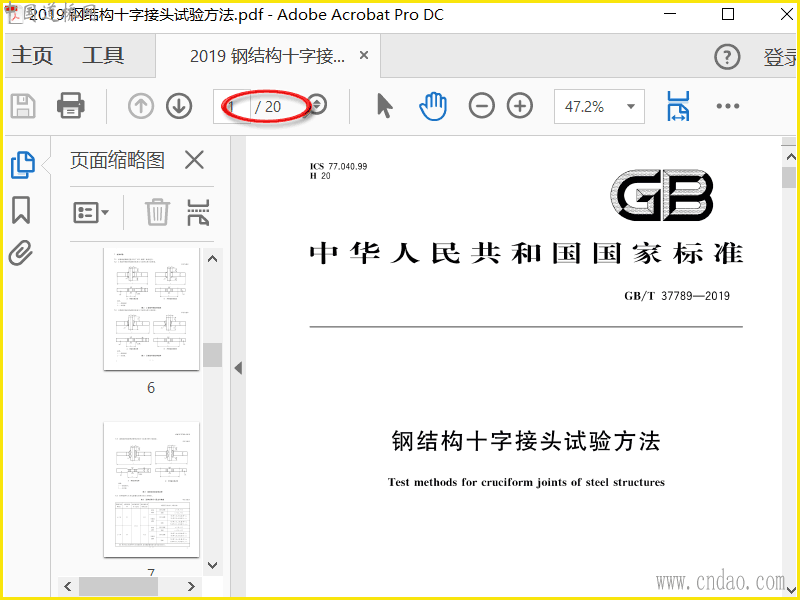Collapse the navigation pane arrow
The height and width of the screenshot is (600, 800).
[238, 368]
